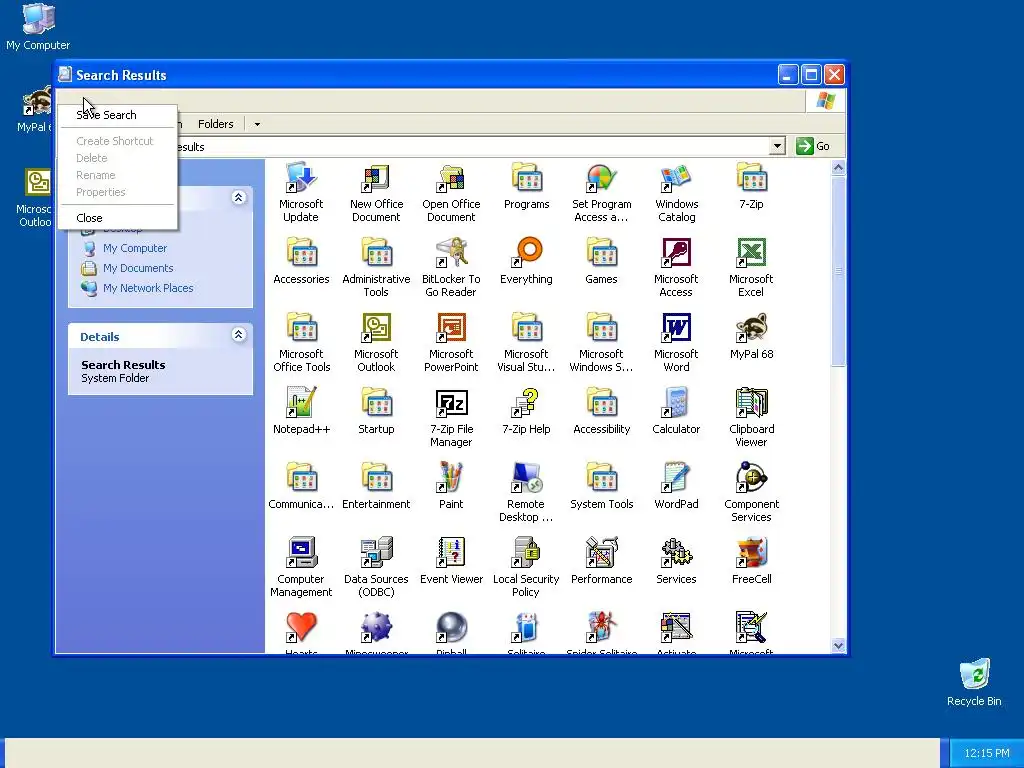This screenshot has width=1024, height=768.
Task: Select the Remote Desktop Connection icon
Action: point(526,493)
